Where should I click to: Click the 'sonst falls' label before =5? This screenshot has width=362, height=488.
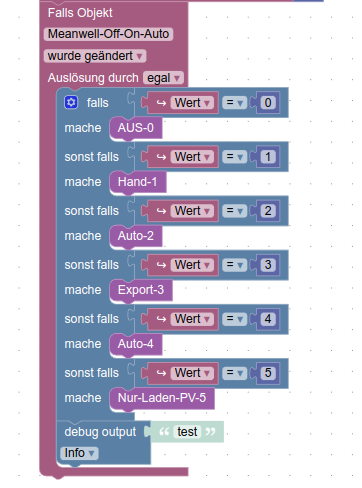pyautogui.click(x=92, y=373)
